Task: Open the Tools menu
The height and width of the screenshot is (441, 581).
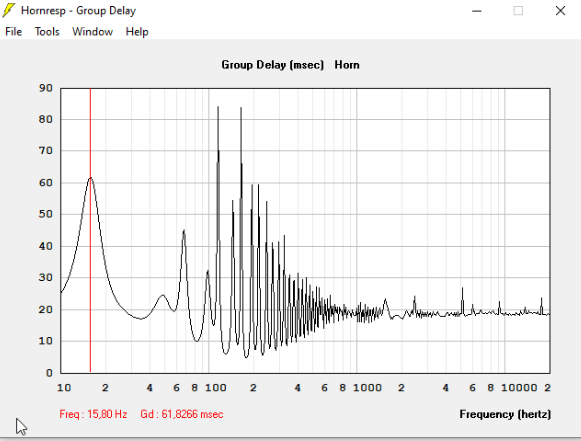Action: [47, 32]
